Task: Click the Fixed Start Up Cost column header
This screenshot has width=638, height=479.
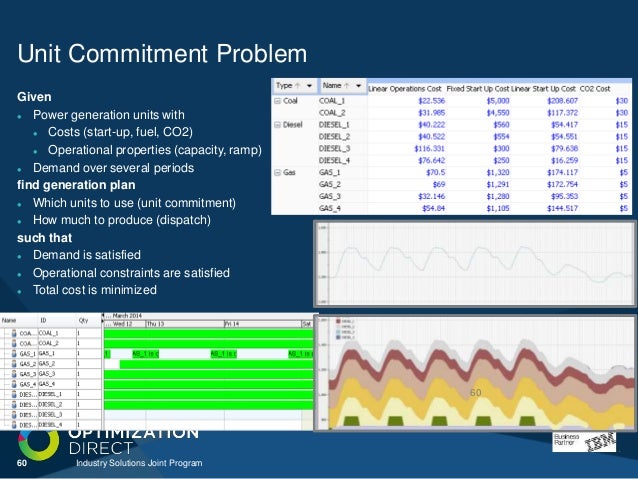Action: tap(478, 88)
